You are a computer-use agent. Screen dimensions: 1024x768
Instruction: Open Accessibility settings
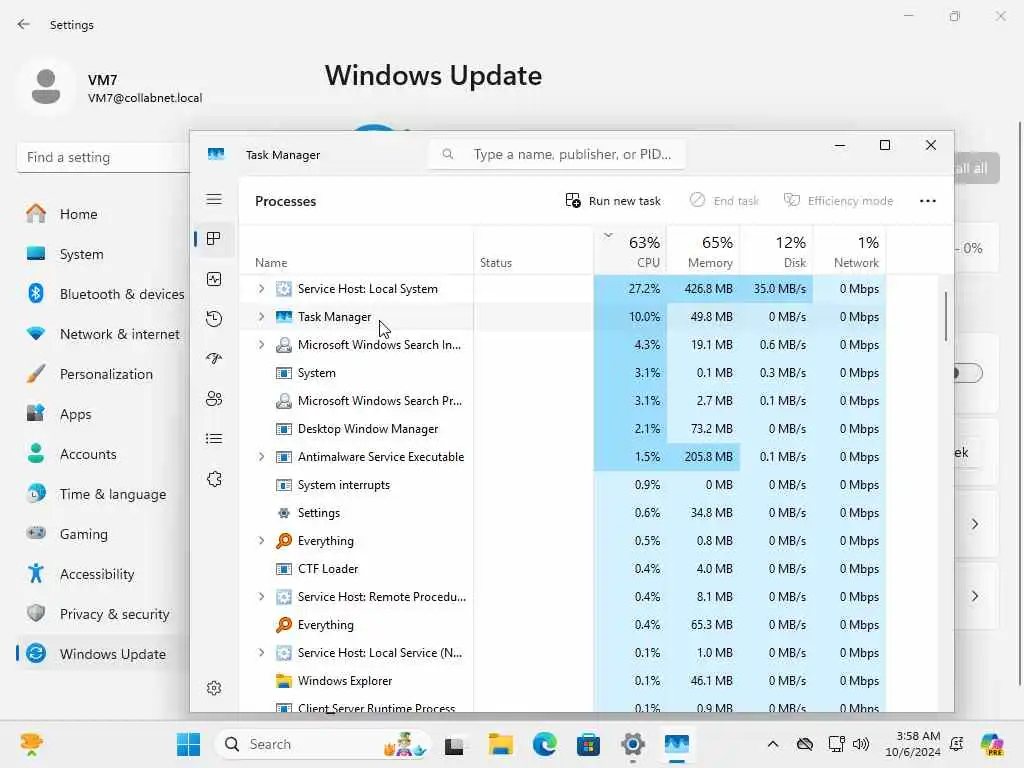(104, 574)
